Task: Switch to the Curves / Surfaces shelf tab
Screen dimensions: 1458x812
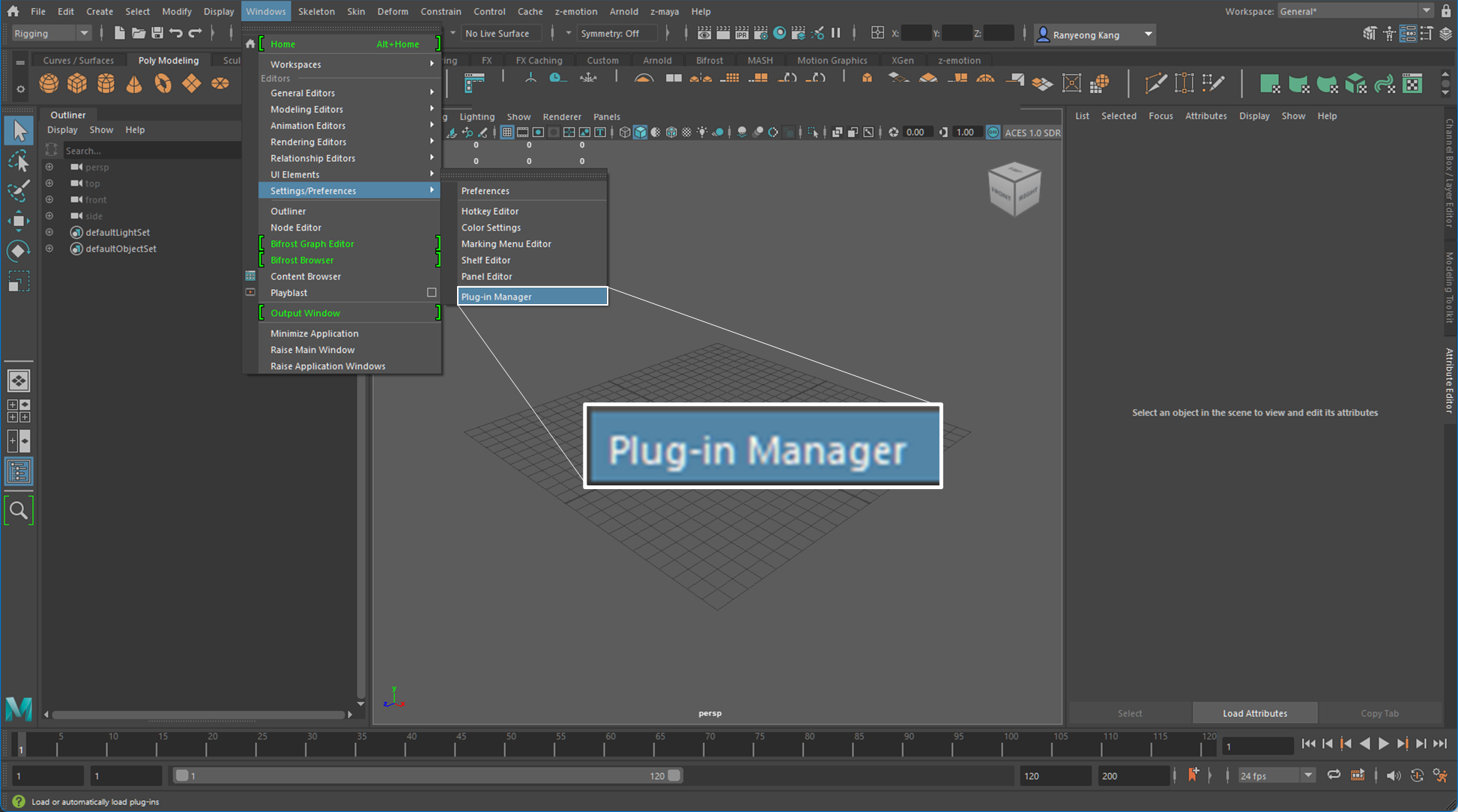Action: [x=79, y=61]
